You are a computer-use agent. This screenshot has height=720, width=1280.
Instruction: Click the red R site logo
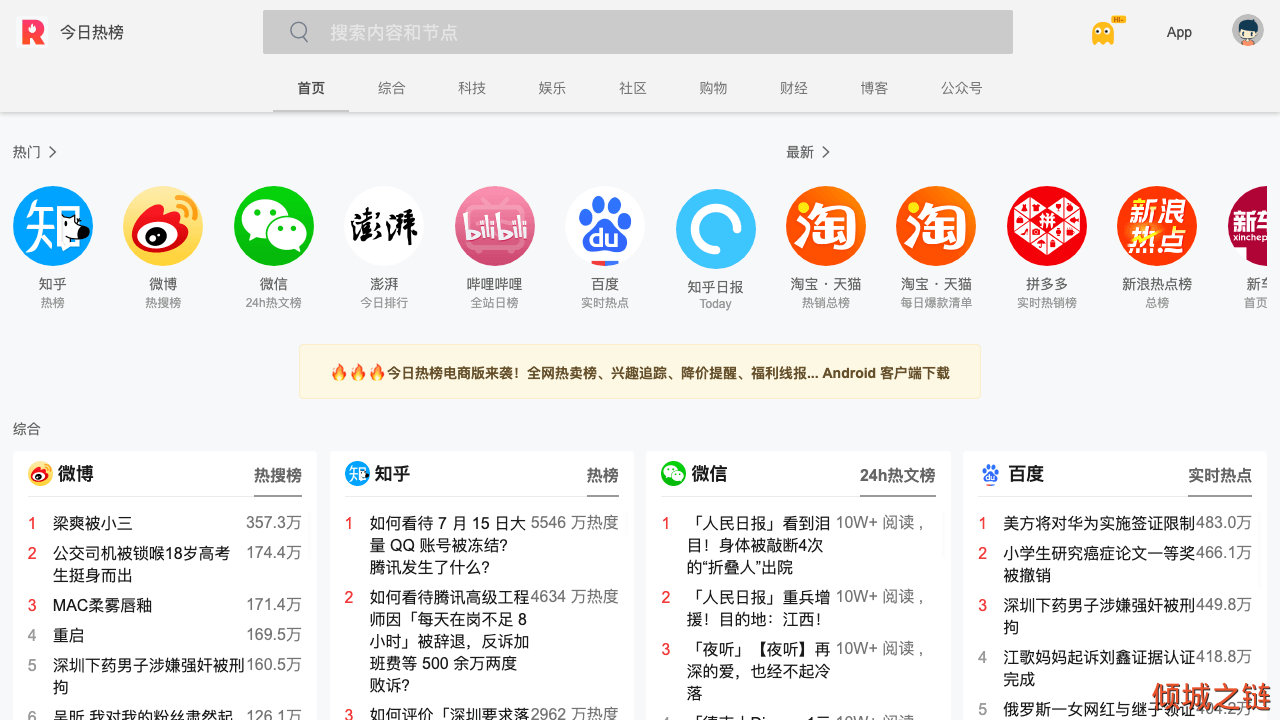click(x=33, y=32)
